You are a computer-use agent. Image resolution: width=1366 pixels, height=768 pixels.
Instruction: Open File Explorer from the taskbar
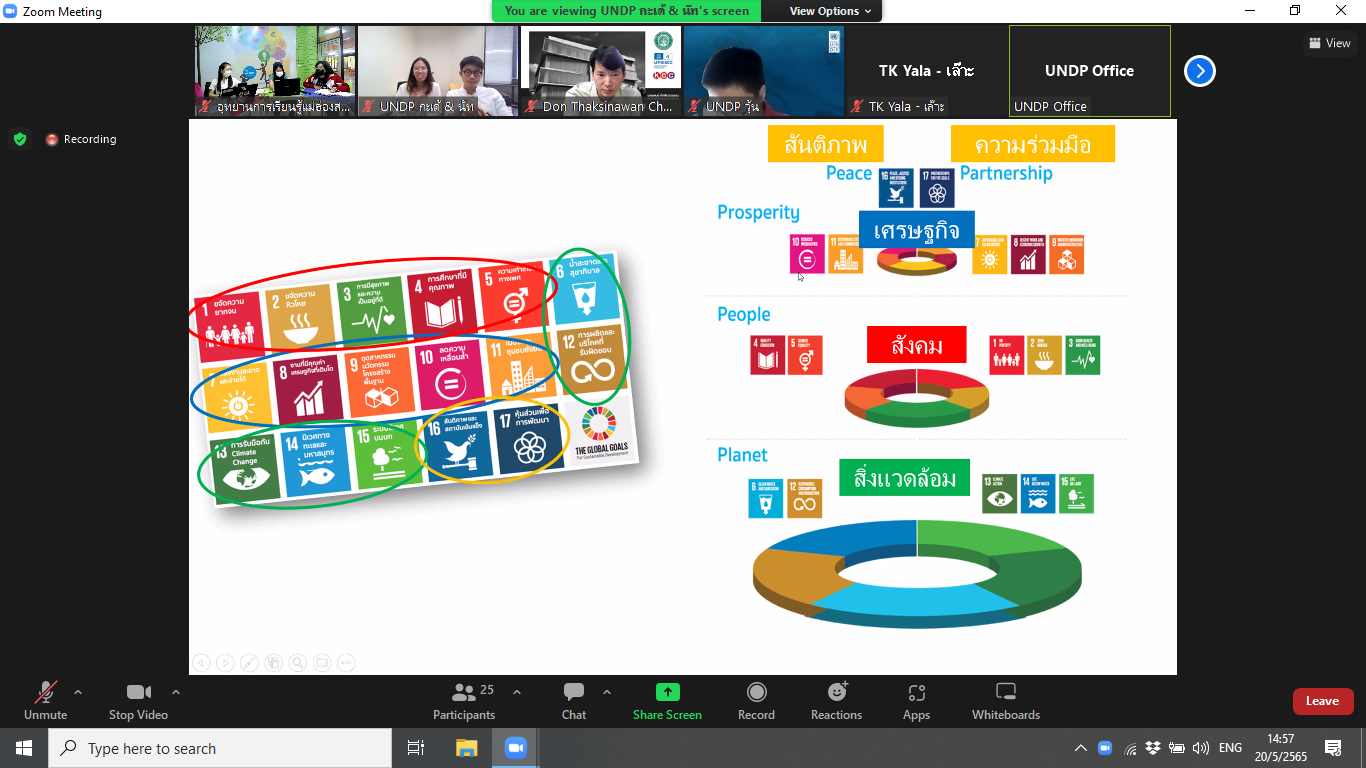pos(467,748)
